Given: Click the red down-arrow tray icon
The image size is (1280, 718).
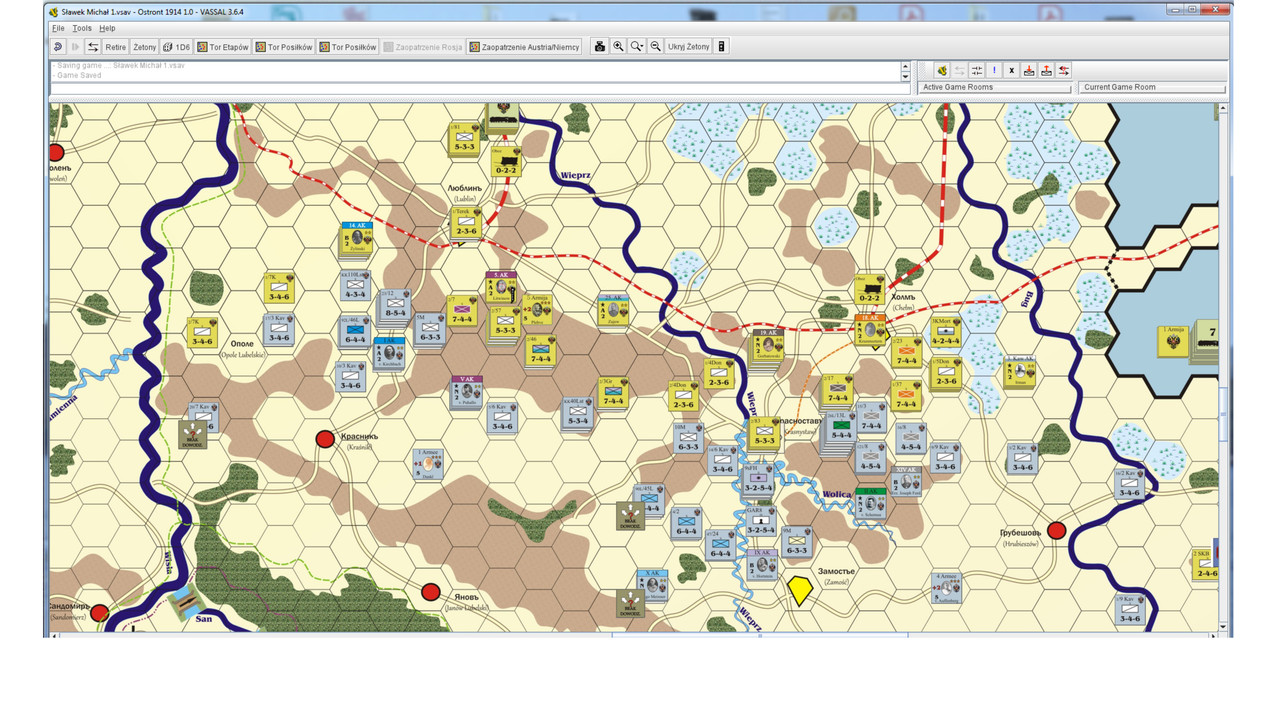Looking at the screenshot, I should pos(1029,70).
